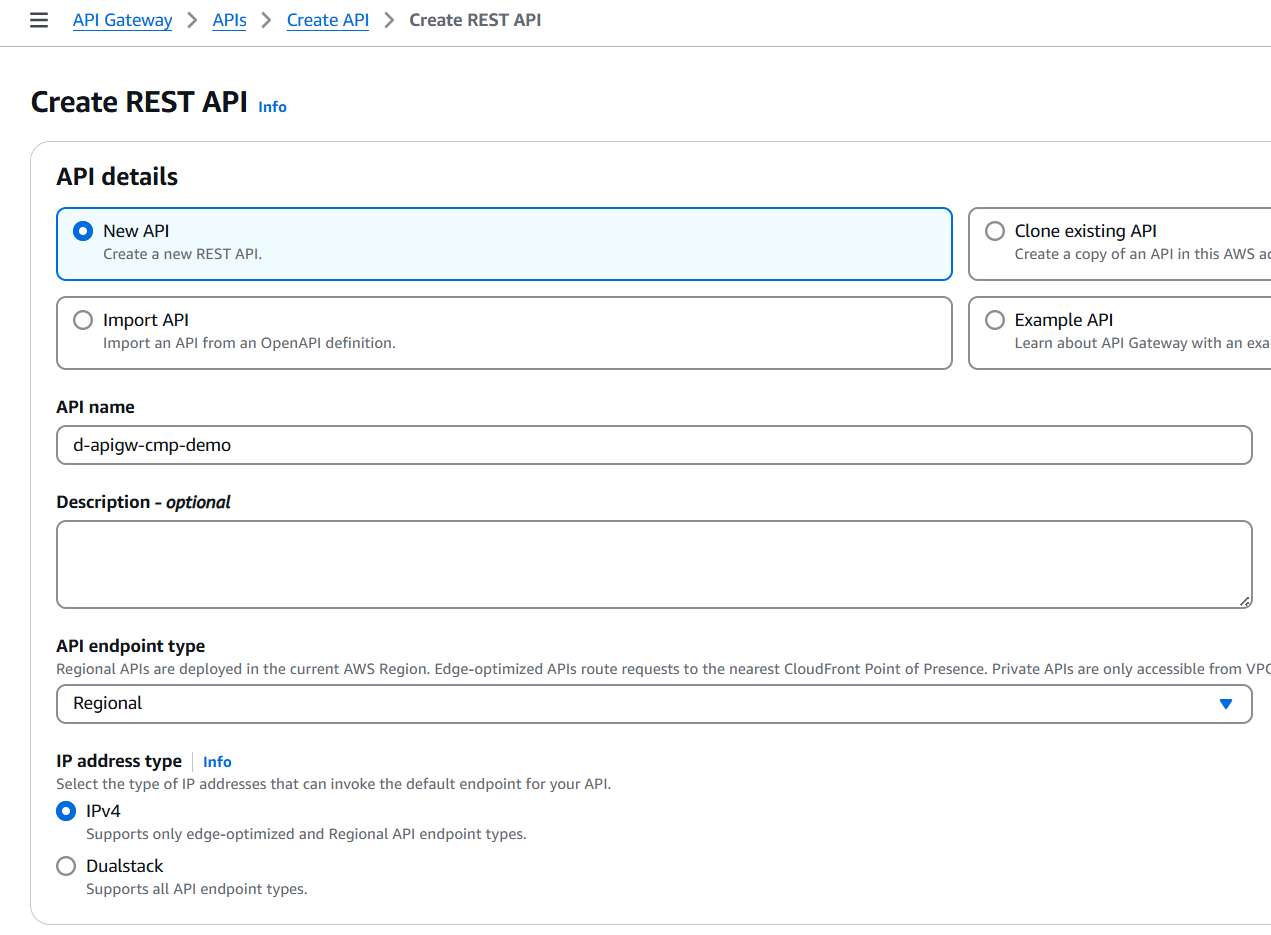1271x935 pixels.
Task: Select the Import API radio button
Action: coord(84,320)
